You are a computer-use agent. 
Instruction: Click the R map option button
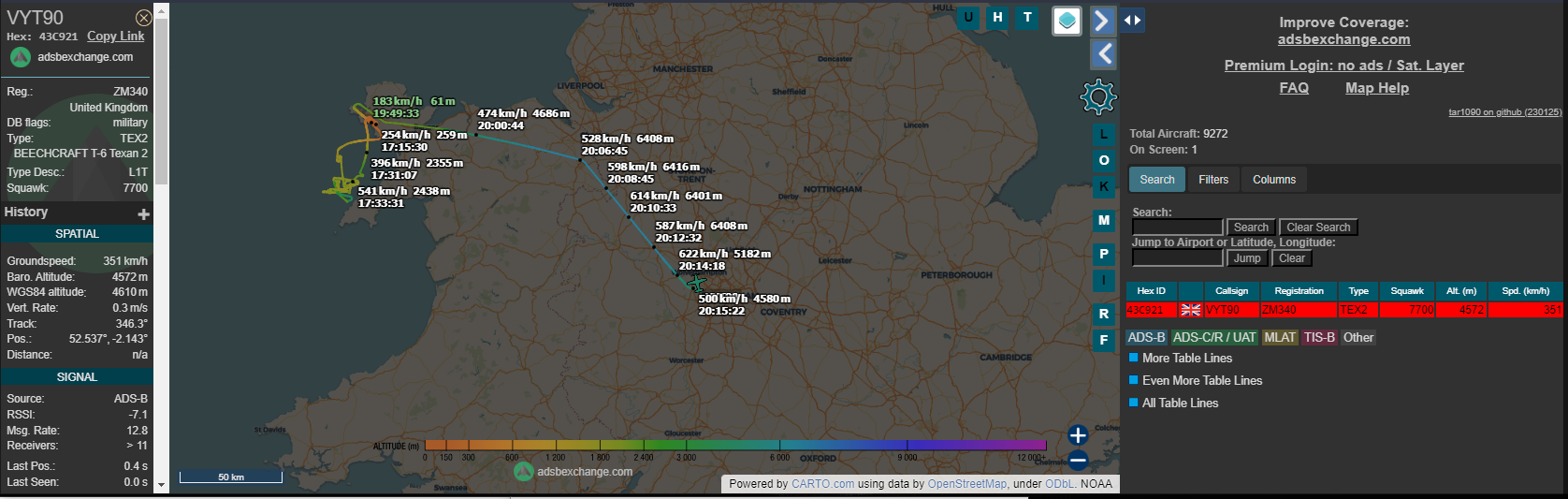1104,314
